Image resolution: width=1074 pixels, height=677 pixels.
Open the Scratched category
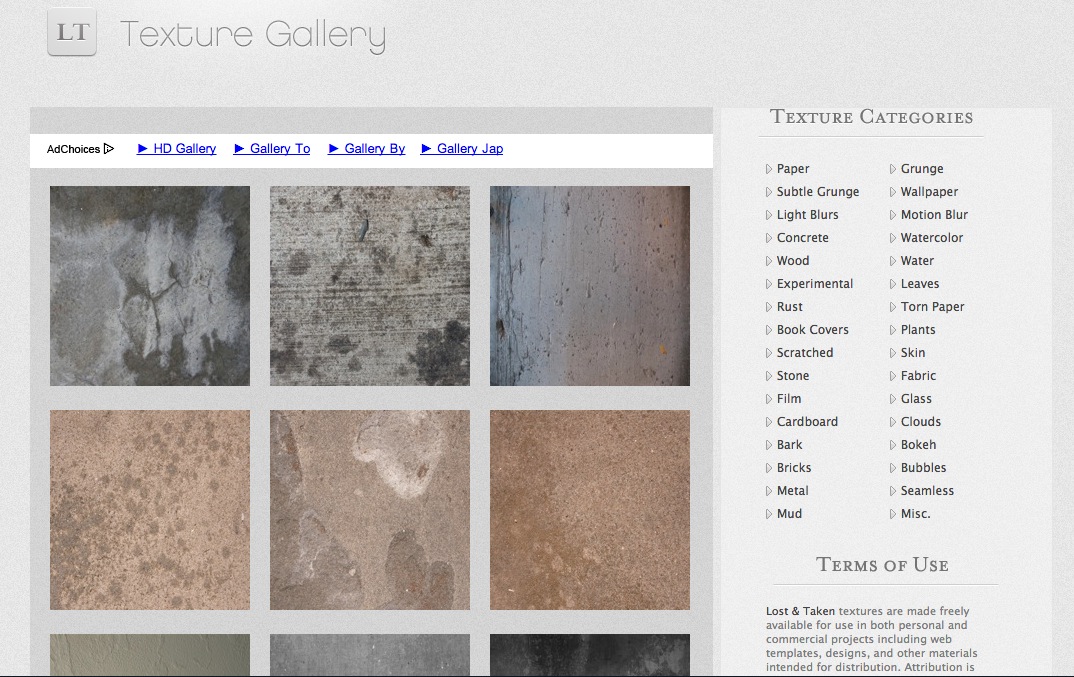(805, 353)
